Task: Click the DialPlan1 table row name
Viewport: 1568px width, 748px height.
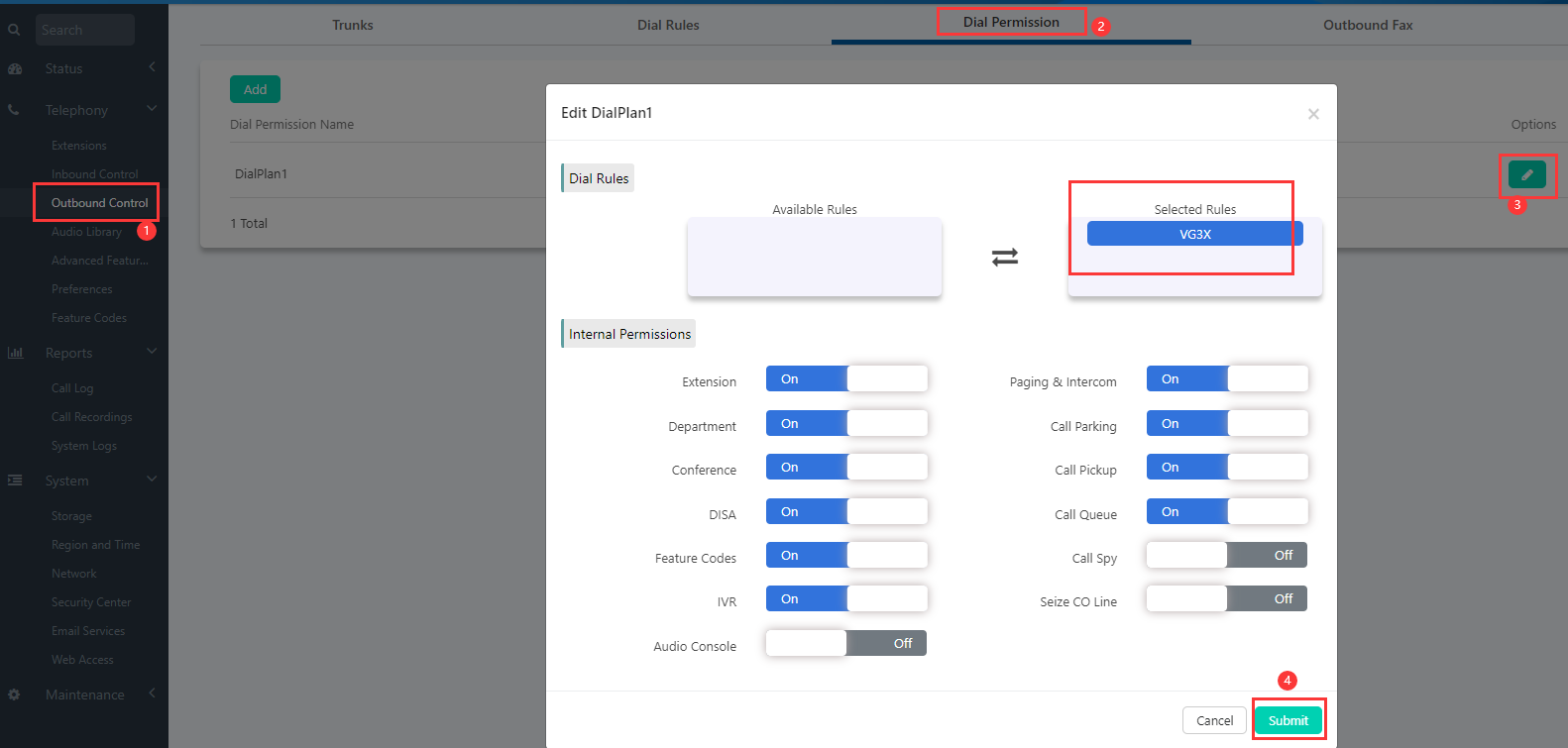Action: click(x=261, y=173)
